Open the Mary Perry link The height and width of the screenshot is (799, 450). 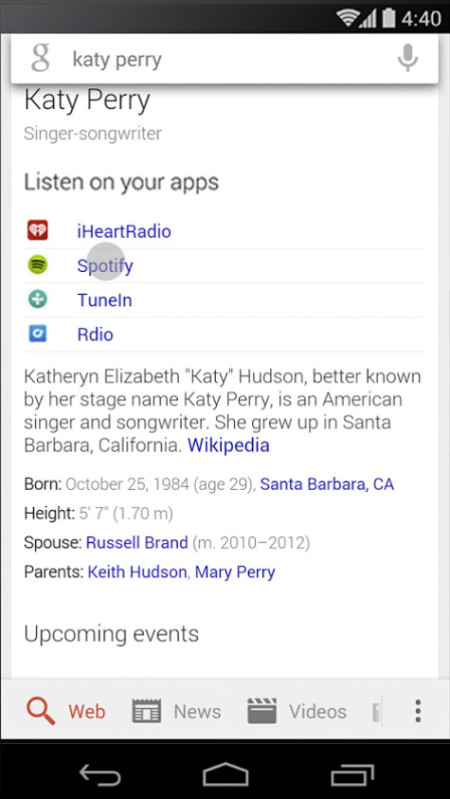[x=235, y=572]
